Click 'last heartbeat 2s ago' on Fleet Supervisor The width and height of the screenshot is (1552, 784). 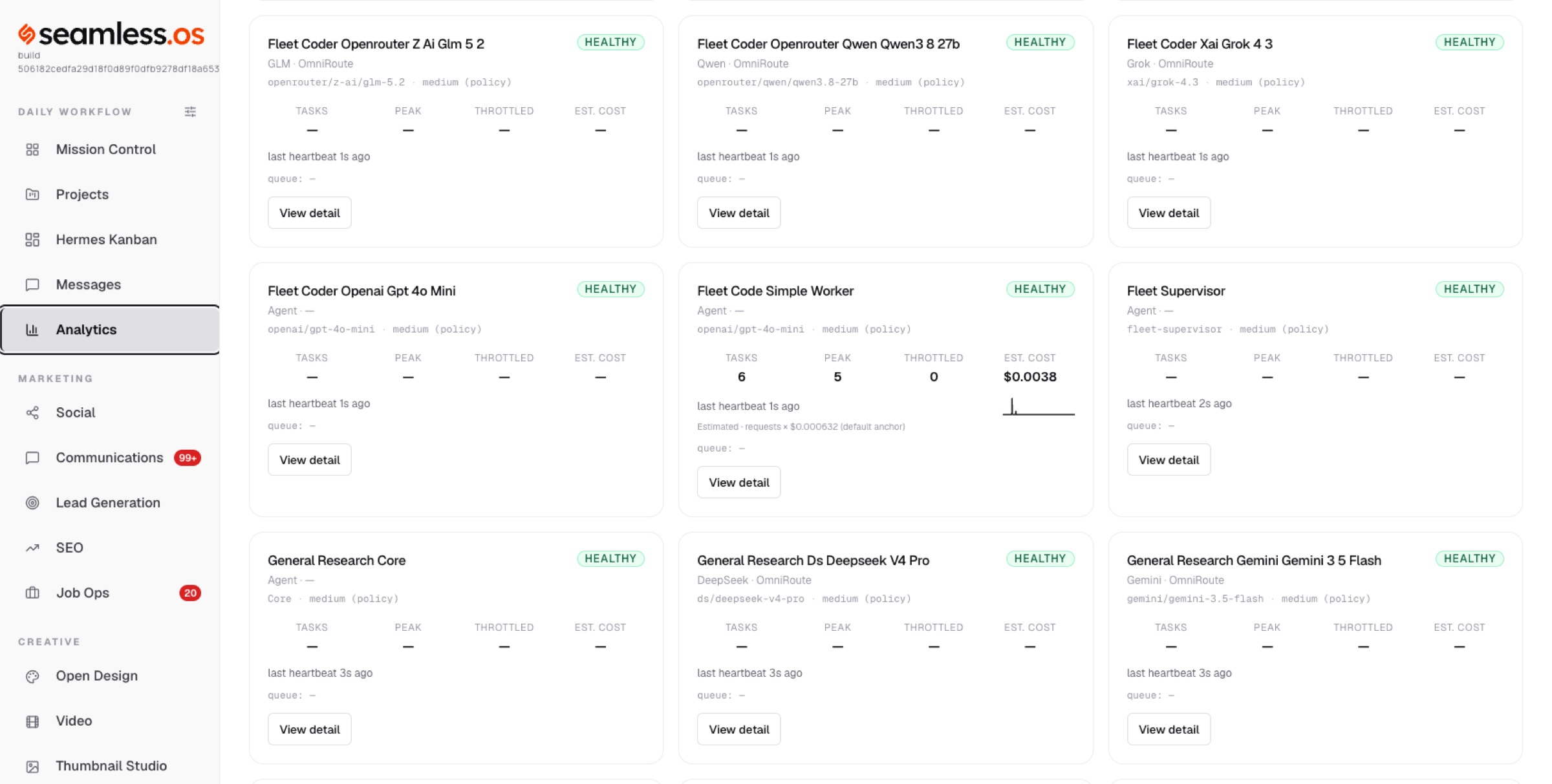(1179, 403)
